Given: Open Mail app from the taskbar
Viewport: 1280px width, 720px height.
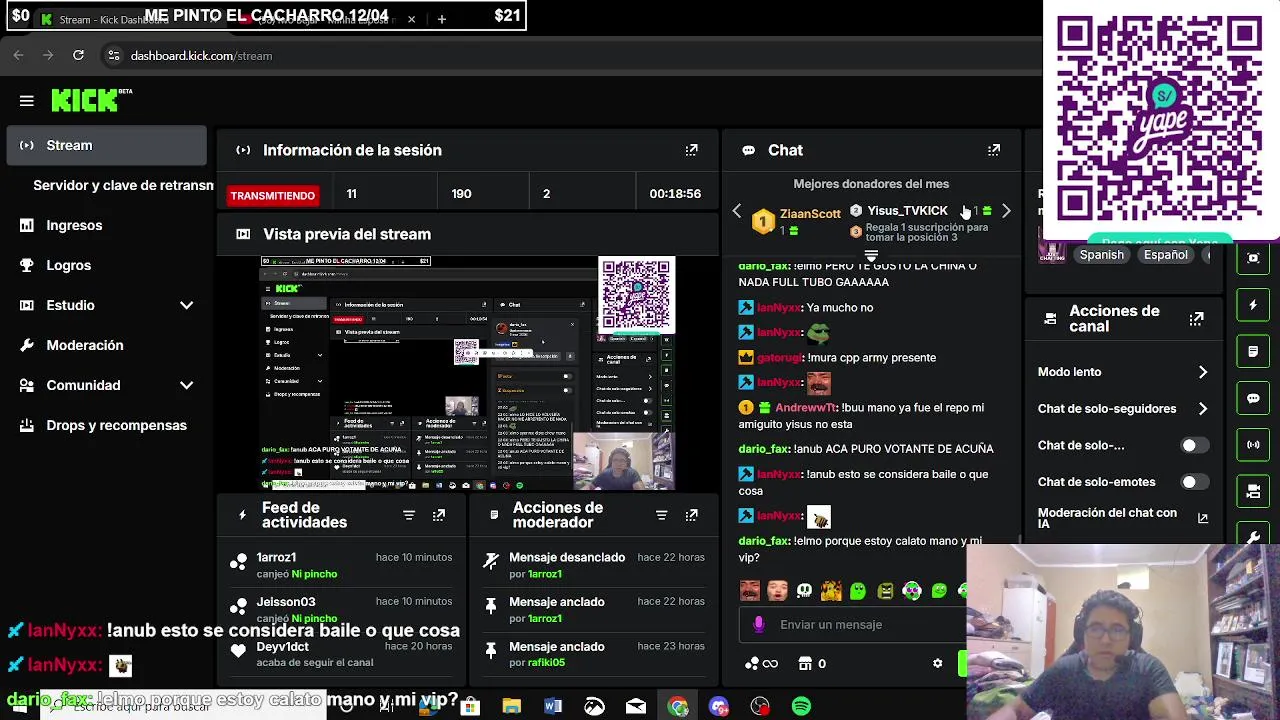Looking at the screenshot, I should (636, 706).
